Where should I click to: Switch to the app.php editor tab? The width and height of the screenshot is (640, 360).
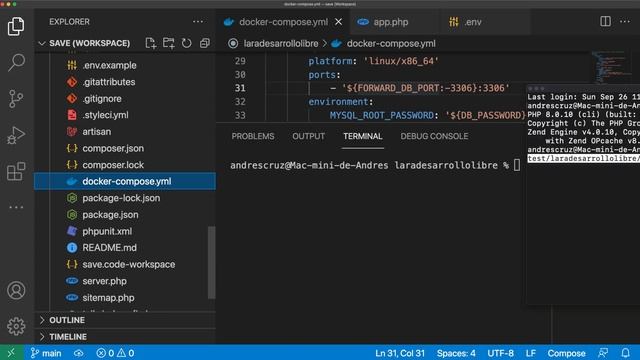tap(394, 22)
